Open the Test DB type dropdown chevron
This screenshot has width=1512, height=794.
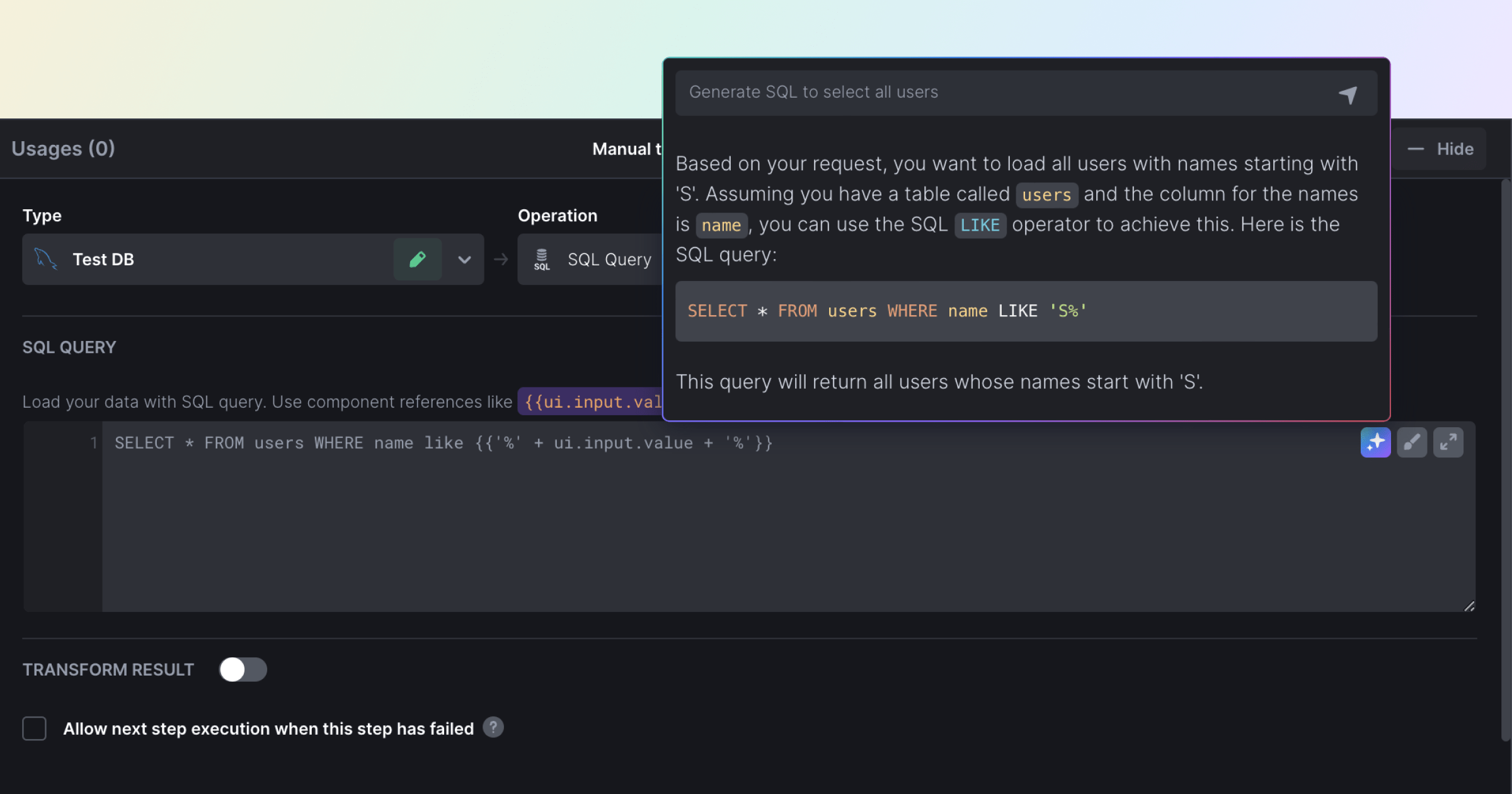tap(464, 260)
